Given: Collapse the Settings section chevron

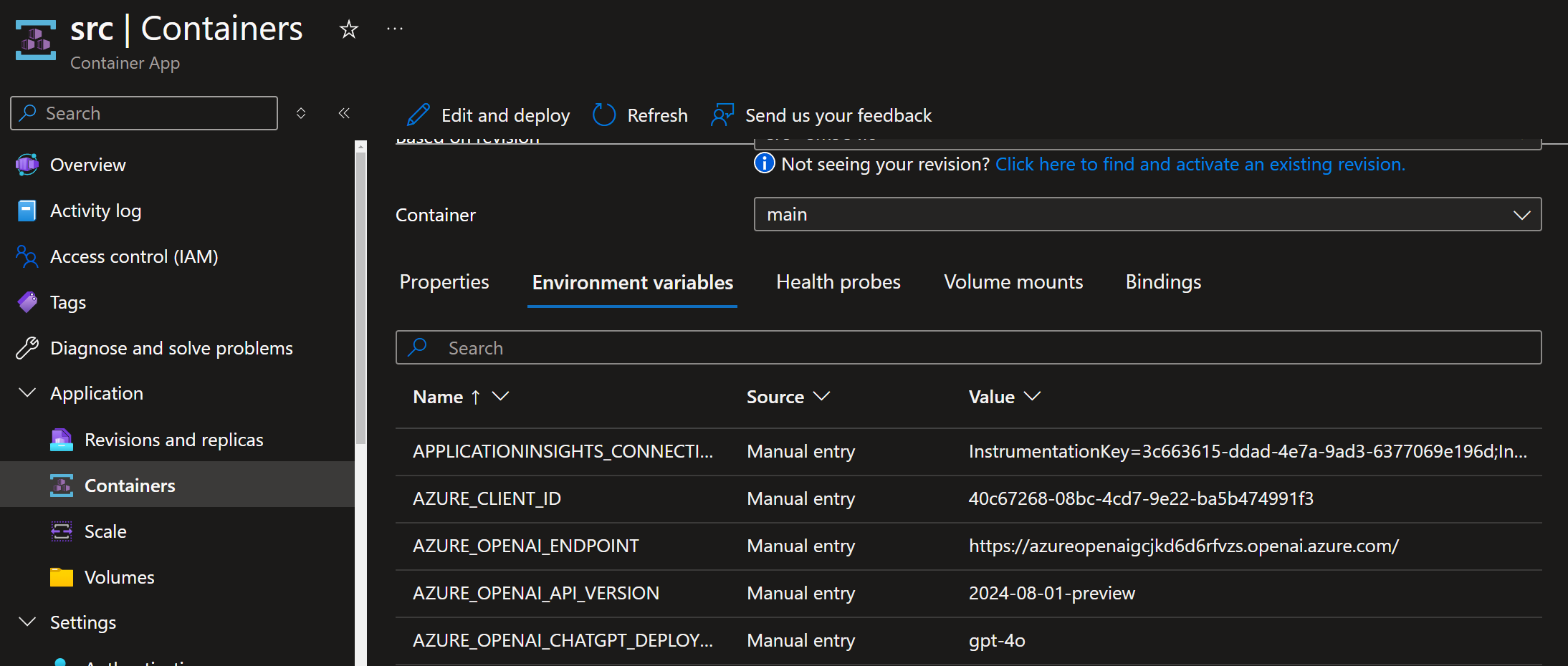Looking at the screenshot, I should coord(27,622).
